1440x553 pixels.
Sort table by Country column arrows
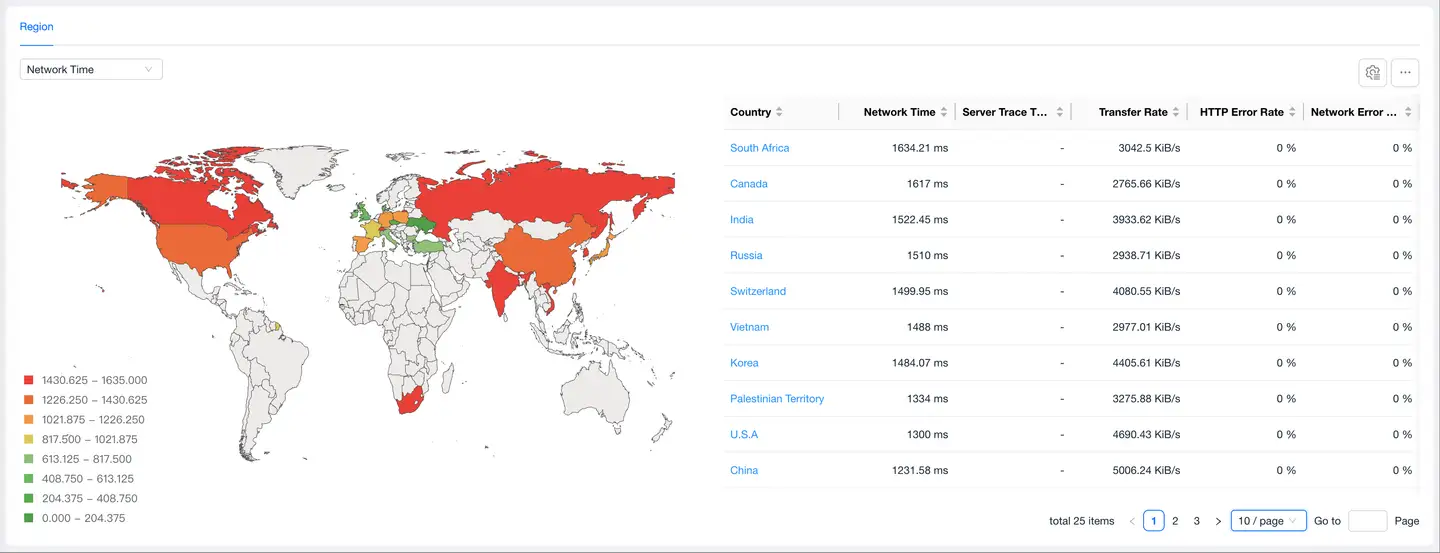click(x=779, y=112)
